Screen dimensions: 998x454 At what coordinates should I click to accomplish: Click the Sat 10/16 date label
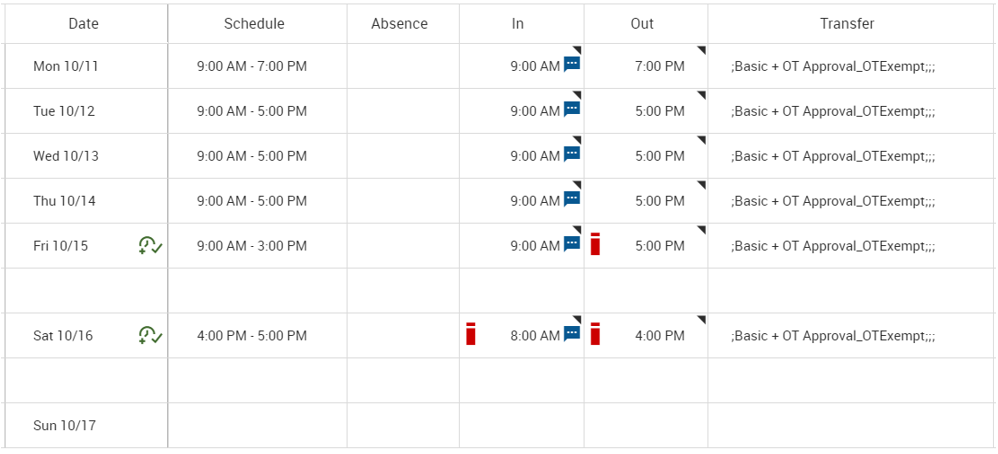[x=63, y=336]
